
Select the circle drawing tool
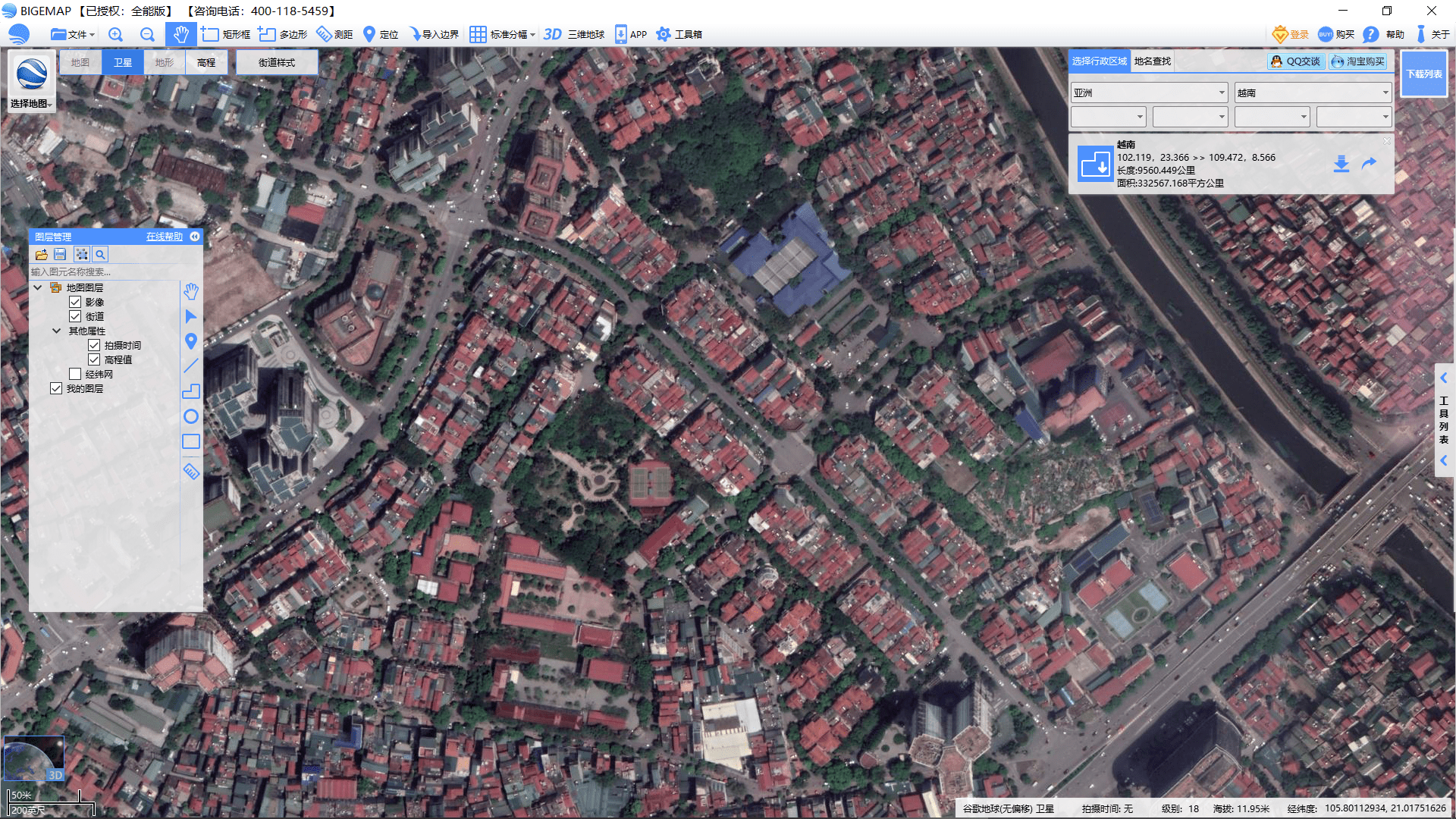point(191,416)
